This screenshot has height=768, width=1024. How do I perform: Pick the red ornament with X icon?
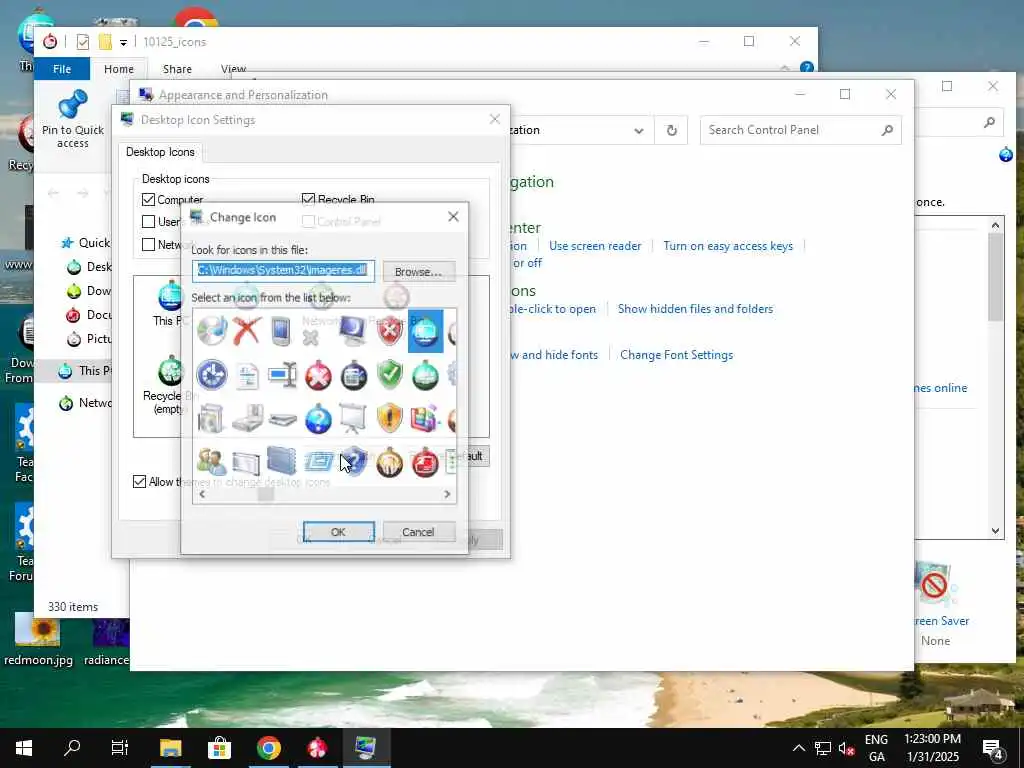click(318, 376)
